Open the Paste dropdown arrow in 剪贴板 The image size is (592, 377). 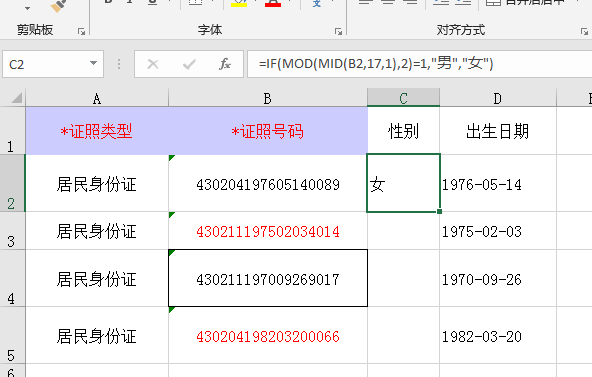pos(27,8)
